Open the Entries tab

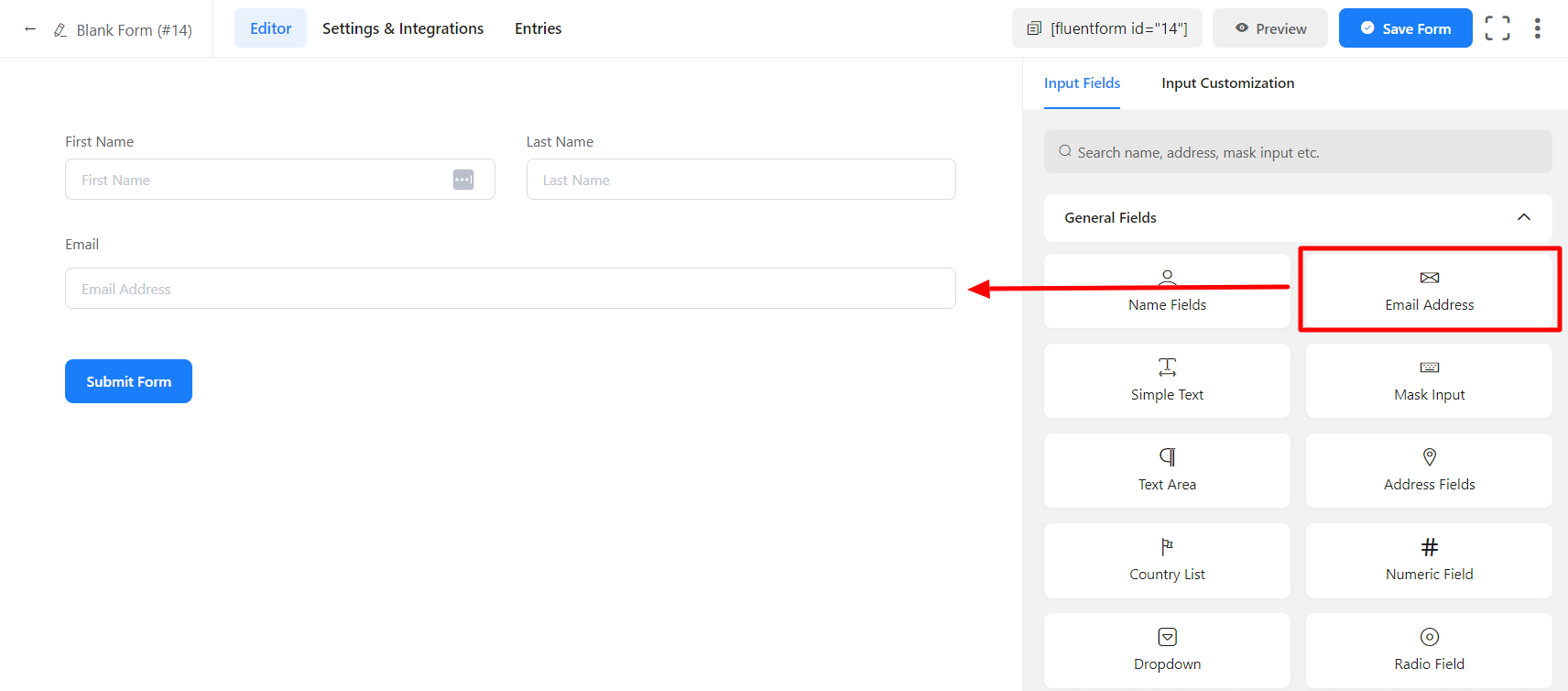click(538, 28)
